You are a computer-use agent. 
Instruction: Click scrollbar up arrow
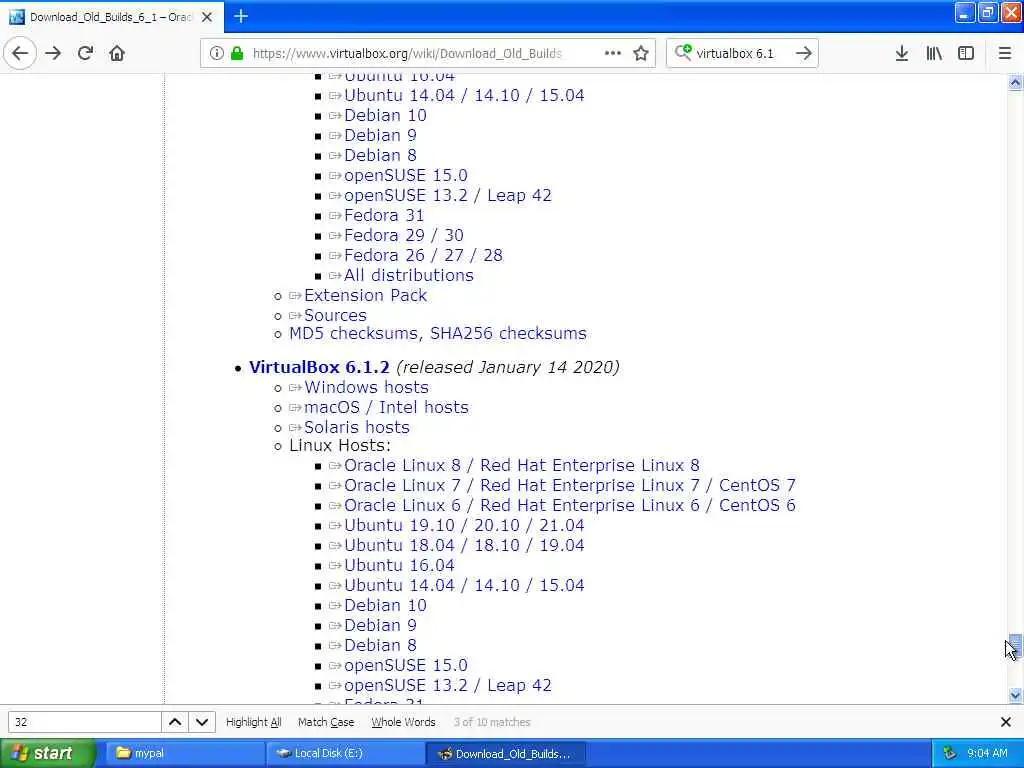(1015, 82)
